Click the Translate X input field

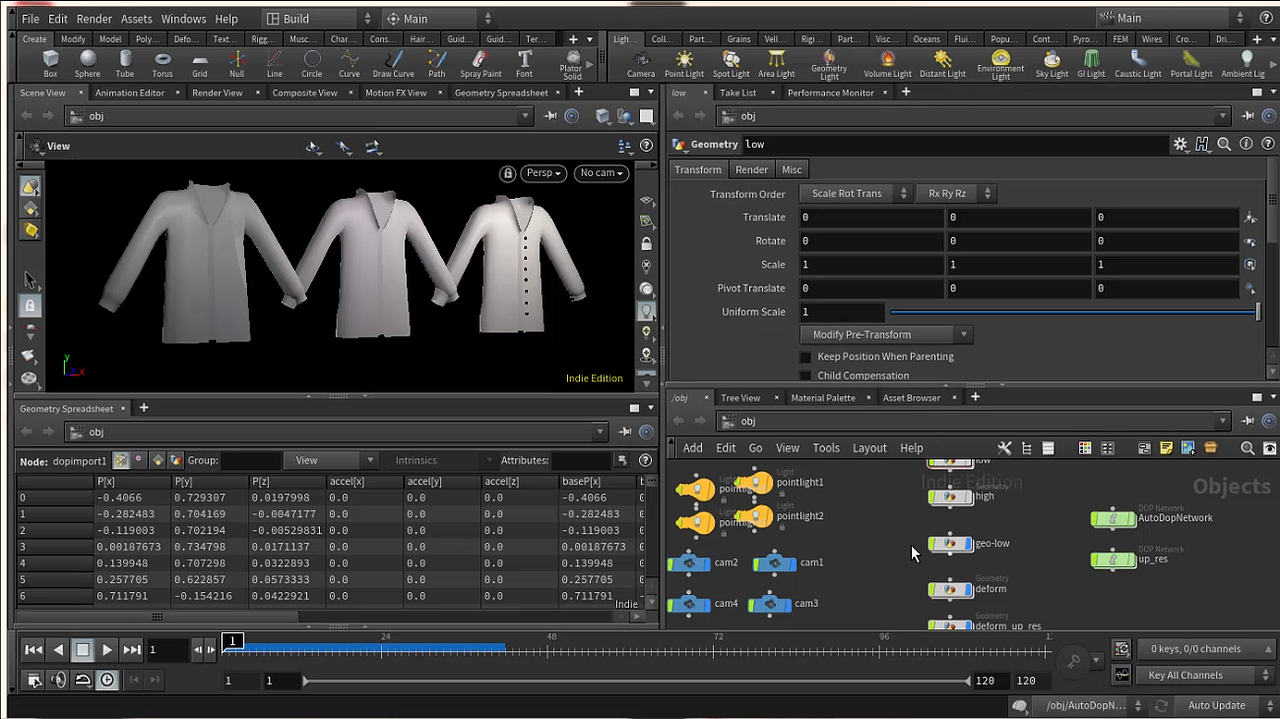(x=871, y=217)
